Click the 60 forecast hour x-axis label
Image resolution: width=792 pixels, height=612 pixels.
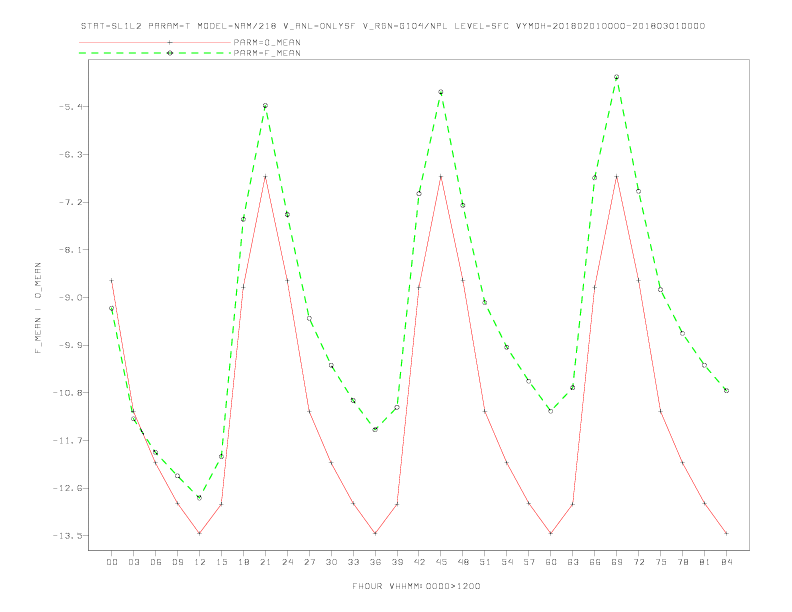pos(551,562)
